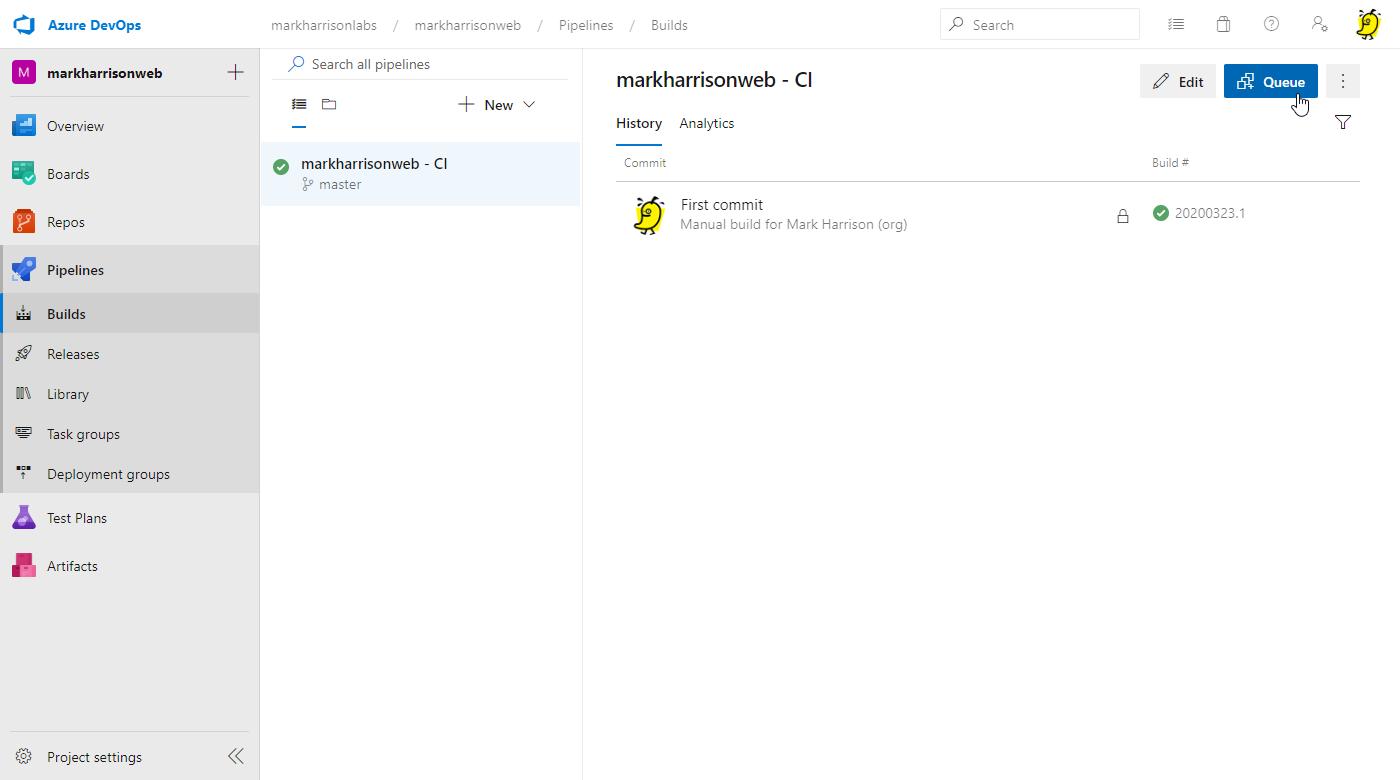Open the Boards section in sidebar
The width and height of the screenshot is (1400, 780).
(x=68, y=174)
